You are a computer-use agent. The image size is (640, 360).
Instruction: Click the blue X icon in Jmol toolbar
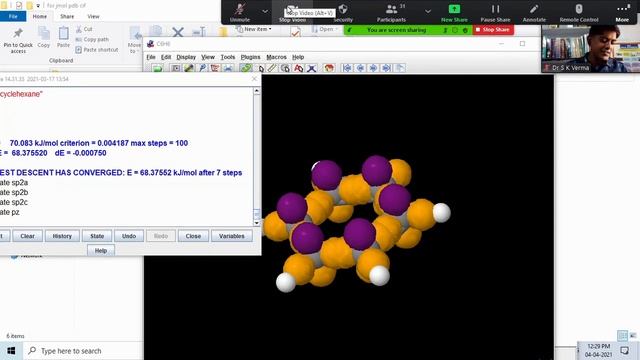pyautogui.click(x=311, y=68)
